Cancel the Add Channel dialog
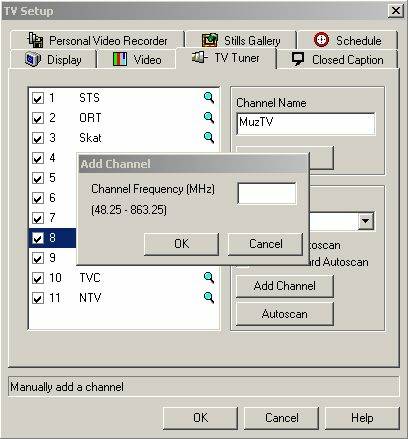This screenshot has width=408, height=439. [265, 244]
